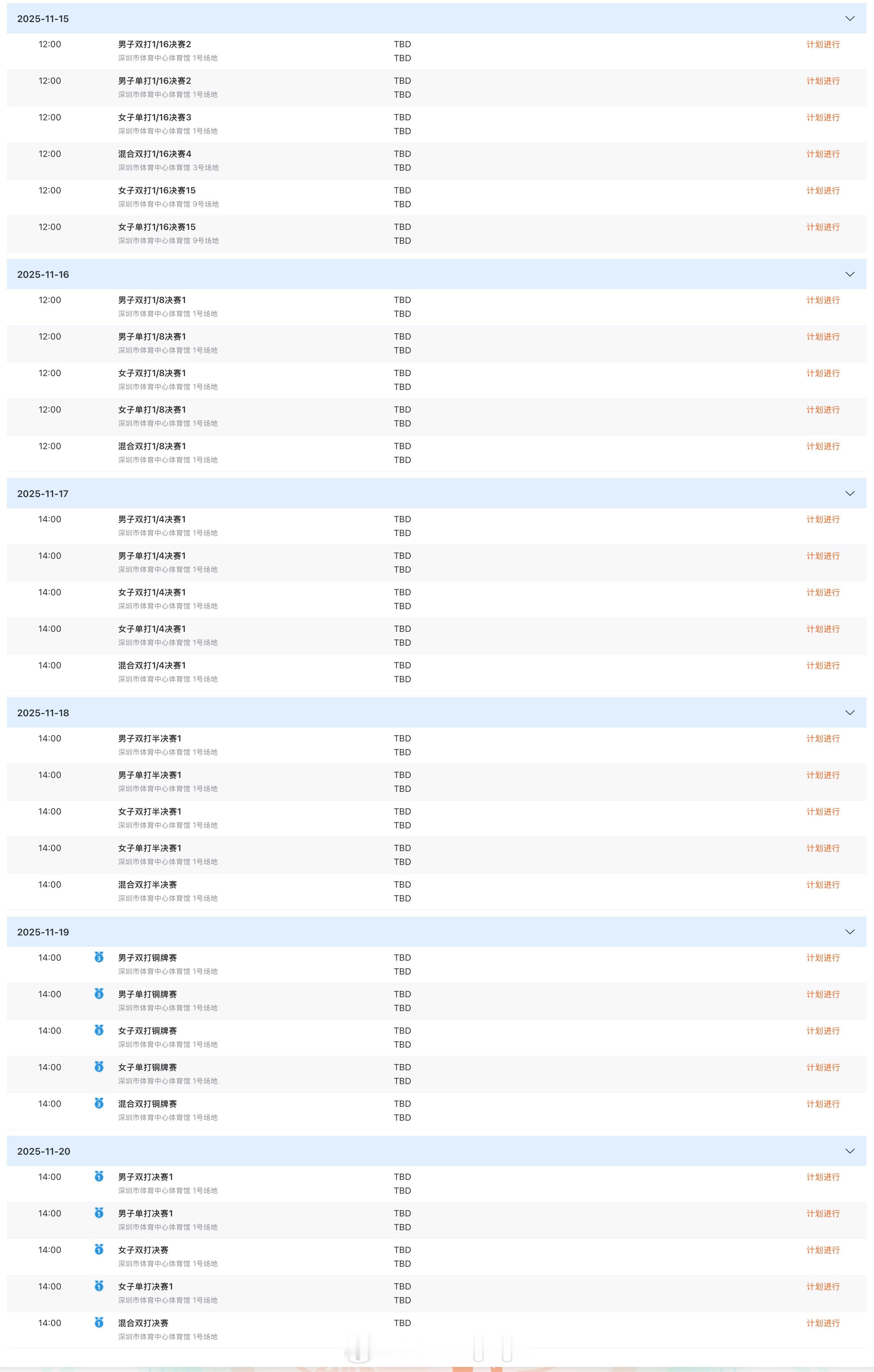Click bronze medal icon for 混合双打铜牌赛
The image size is (874, 1372).
[x=99, y=1103]
